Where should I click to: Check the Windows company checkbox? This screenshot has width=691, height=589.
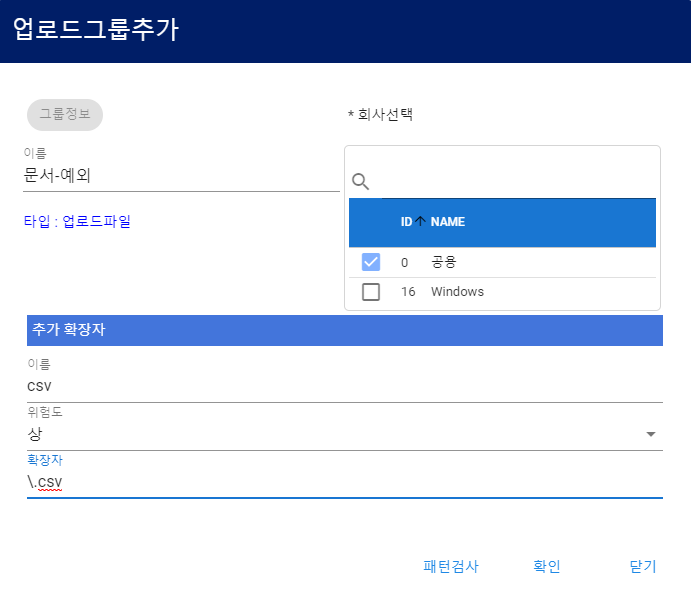(371, 292)
